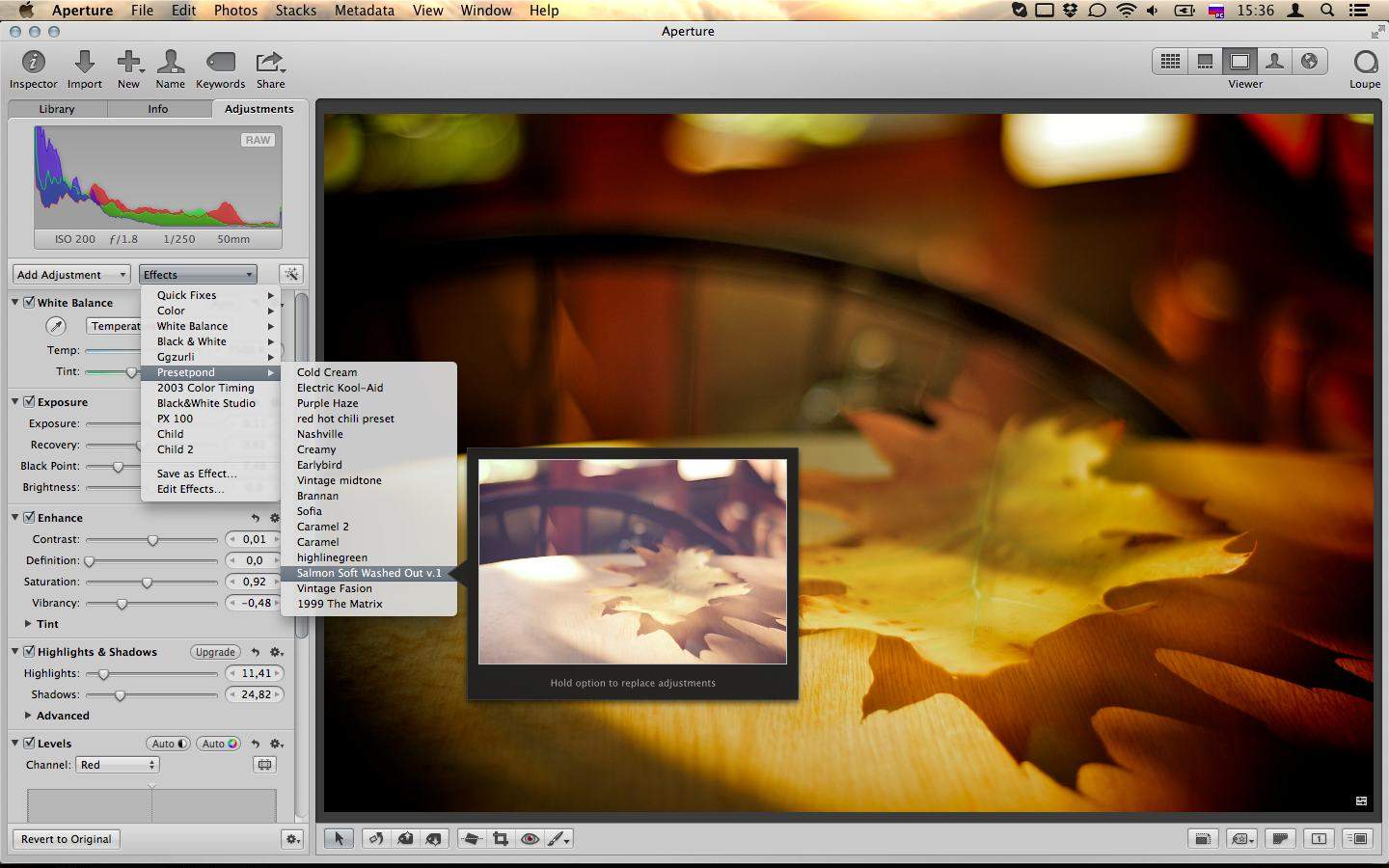
Task: Switch to the Library tab
Action: (x=57, y=109)
